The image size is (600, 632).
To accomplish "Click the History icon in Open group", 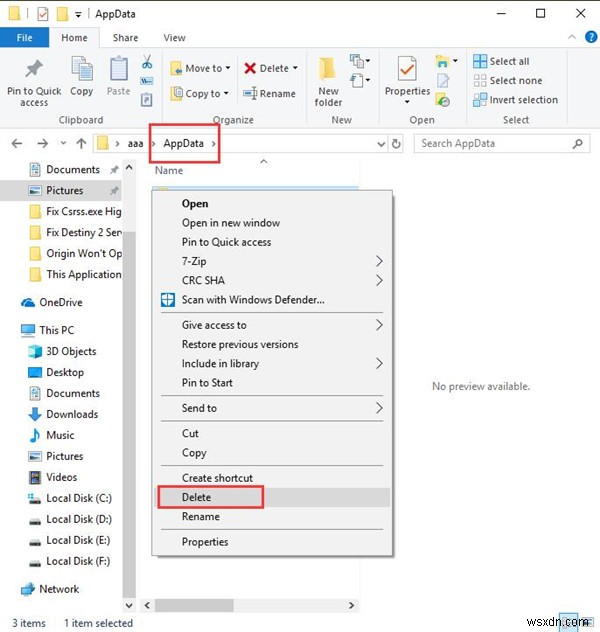I will (443, 100).
